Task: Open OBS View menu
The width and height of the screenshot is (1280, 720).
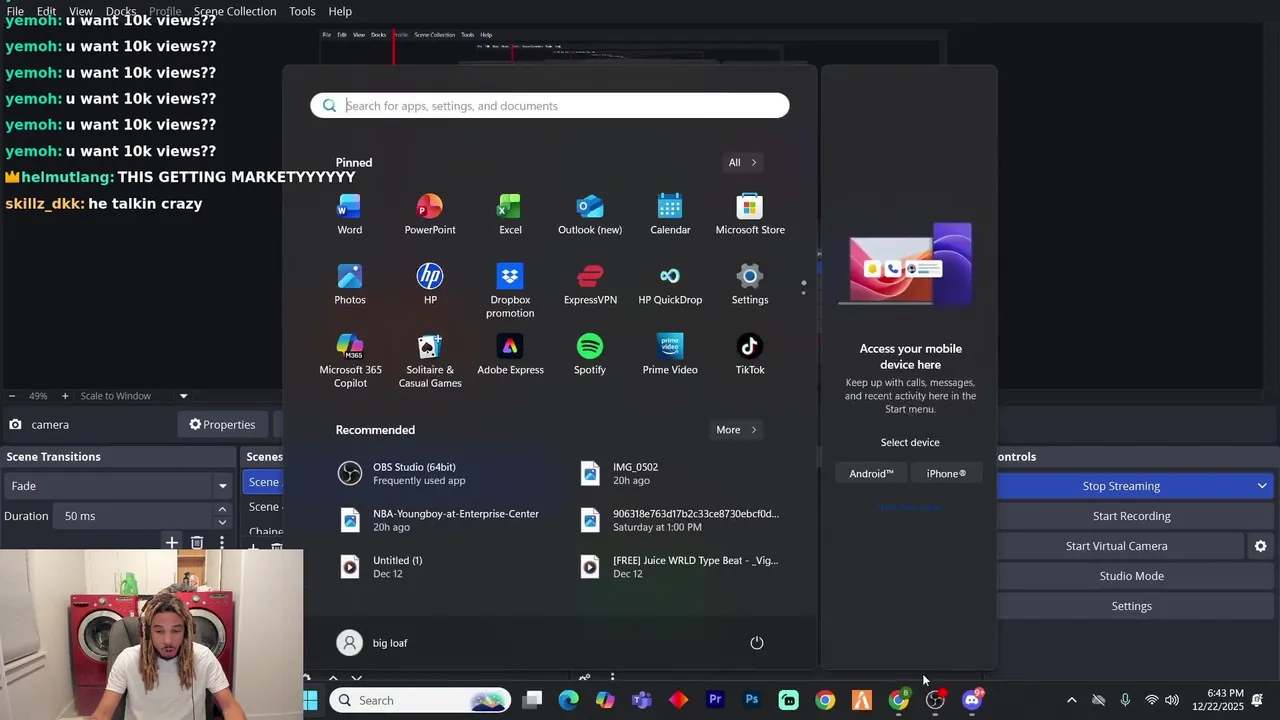Action: [81, 11]
